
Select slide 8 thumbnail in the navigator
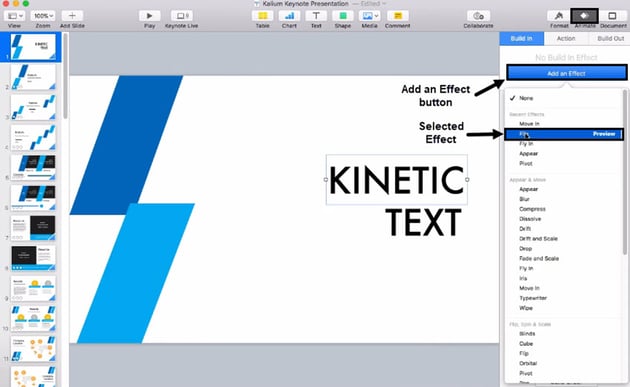(33, 258)
